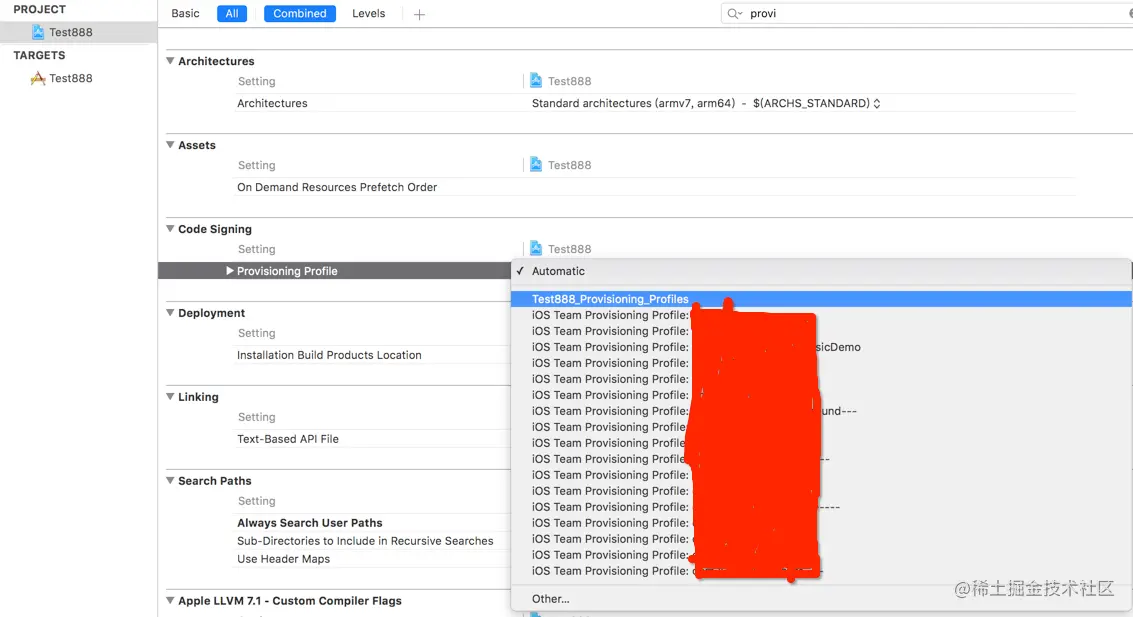
Task: Collapse the Architectures section
Action: [x=170, y=61]
